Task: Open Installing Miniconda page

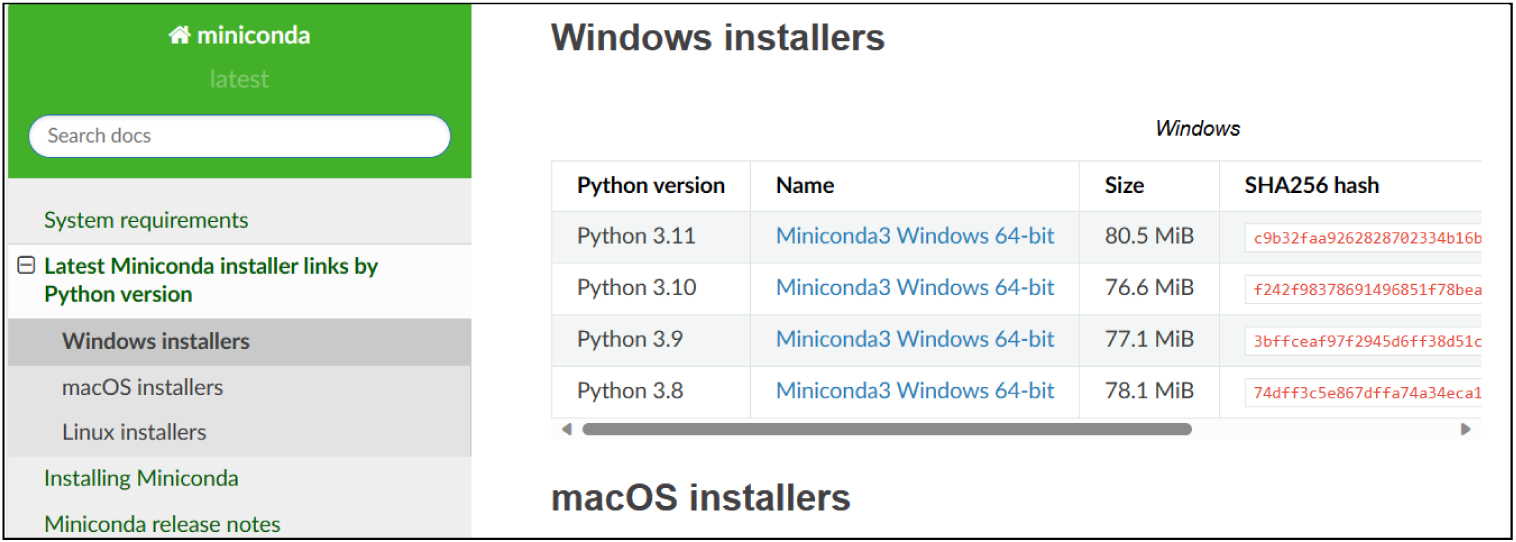Action: click(141, 478)
